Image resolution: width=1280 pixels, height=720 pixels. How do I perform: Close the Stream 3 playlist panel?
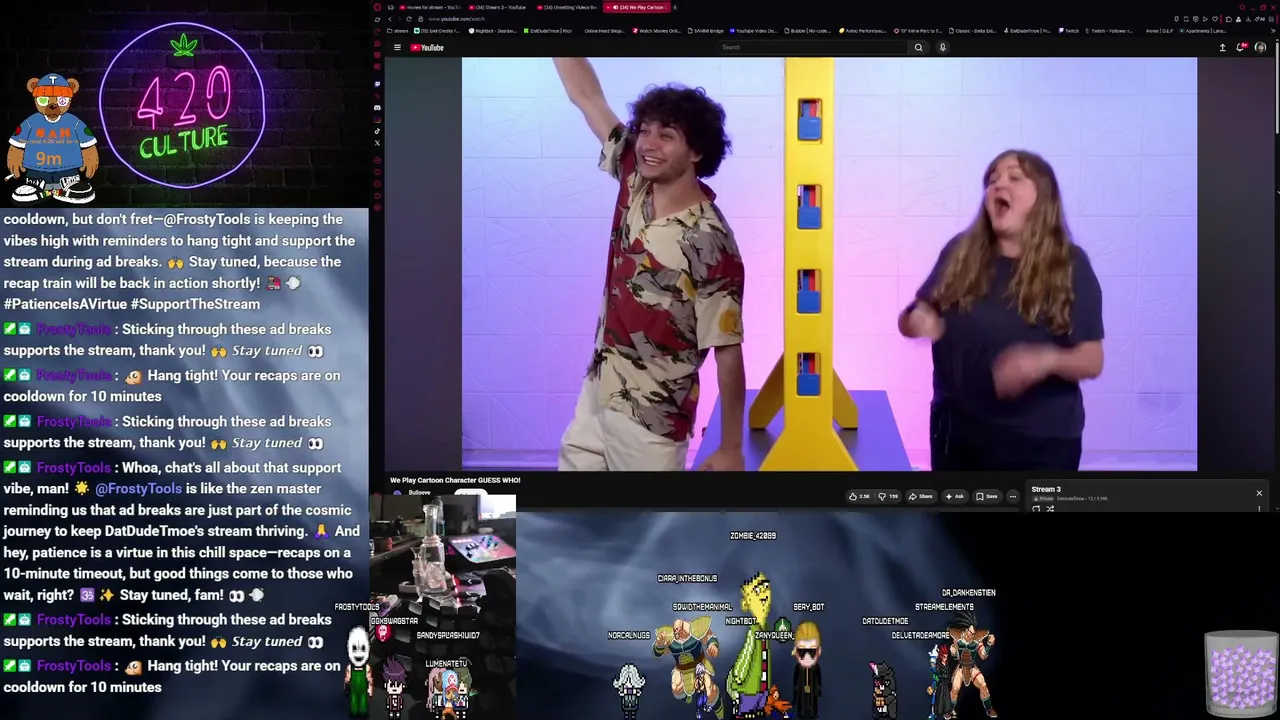(x=1259, y=493)
